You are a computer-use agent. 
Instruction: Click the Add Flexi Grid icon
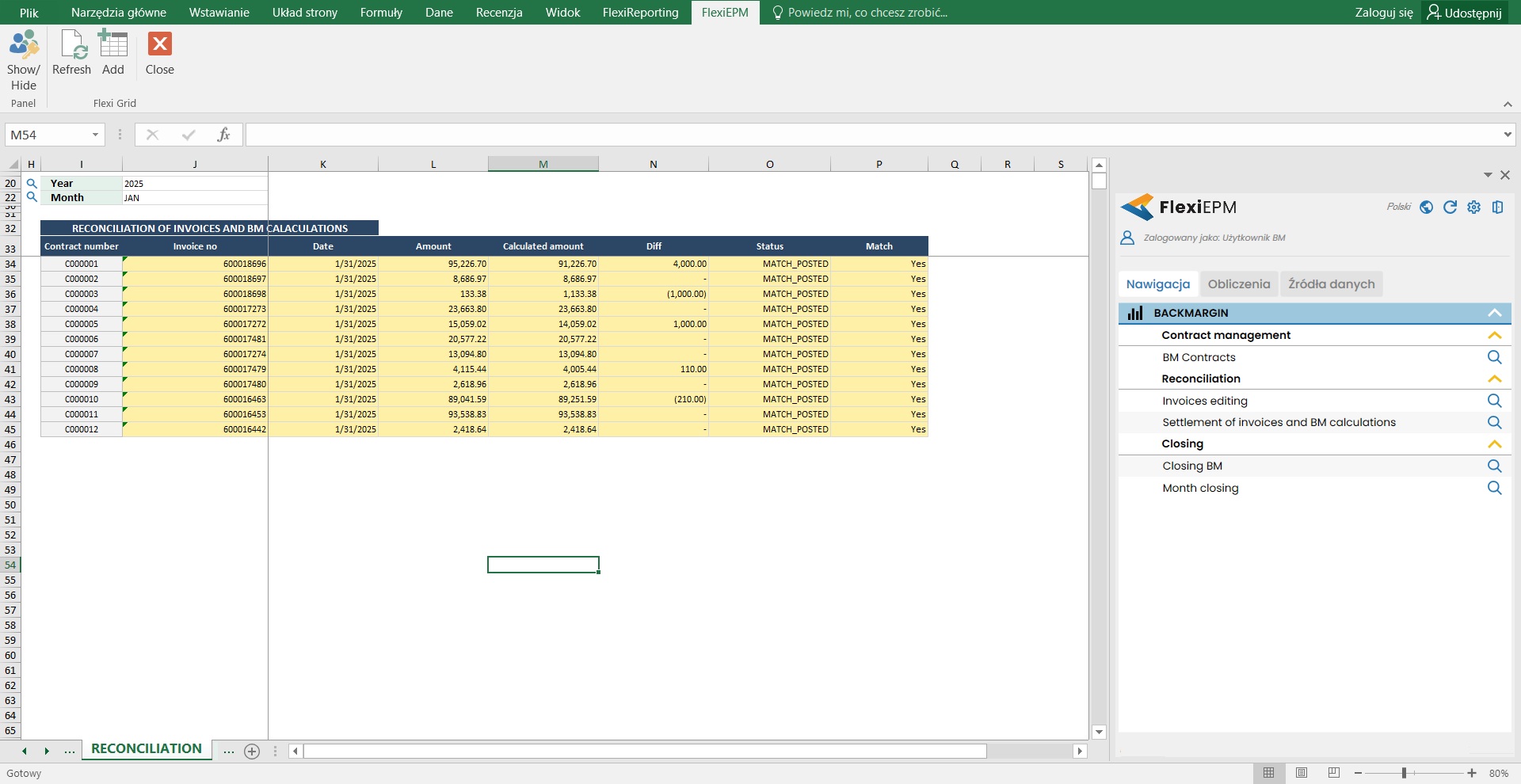[x=113, y=46]
